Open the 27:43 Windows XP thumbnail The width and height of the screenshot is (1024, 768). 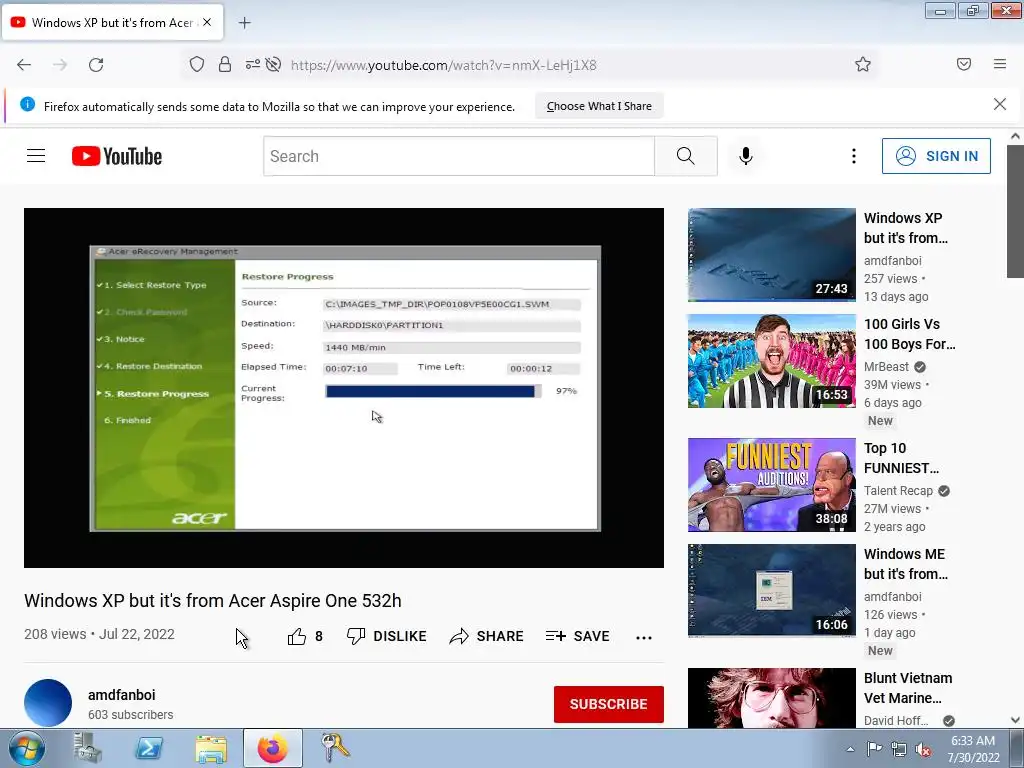coord(771,255)
